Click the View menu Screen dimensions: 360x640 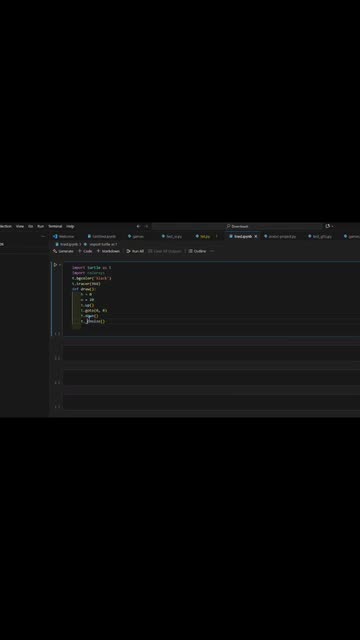coord(20,226)
